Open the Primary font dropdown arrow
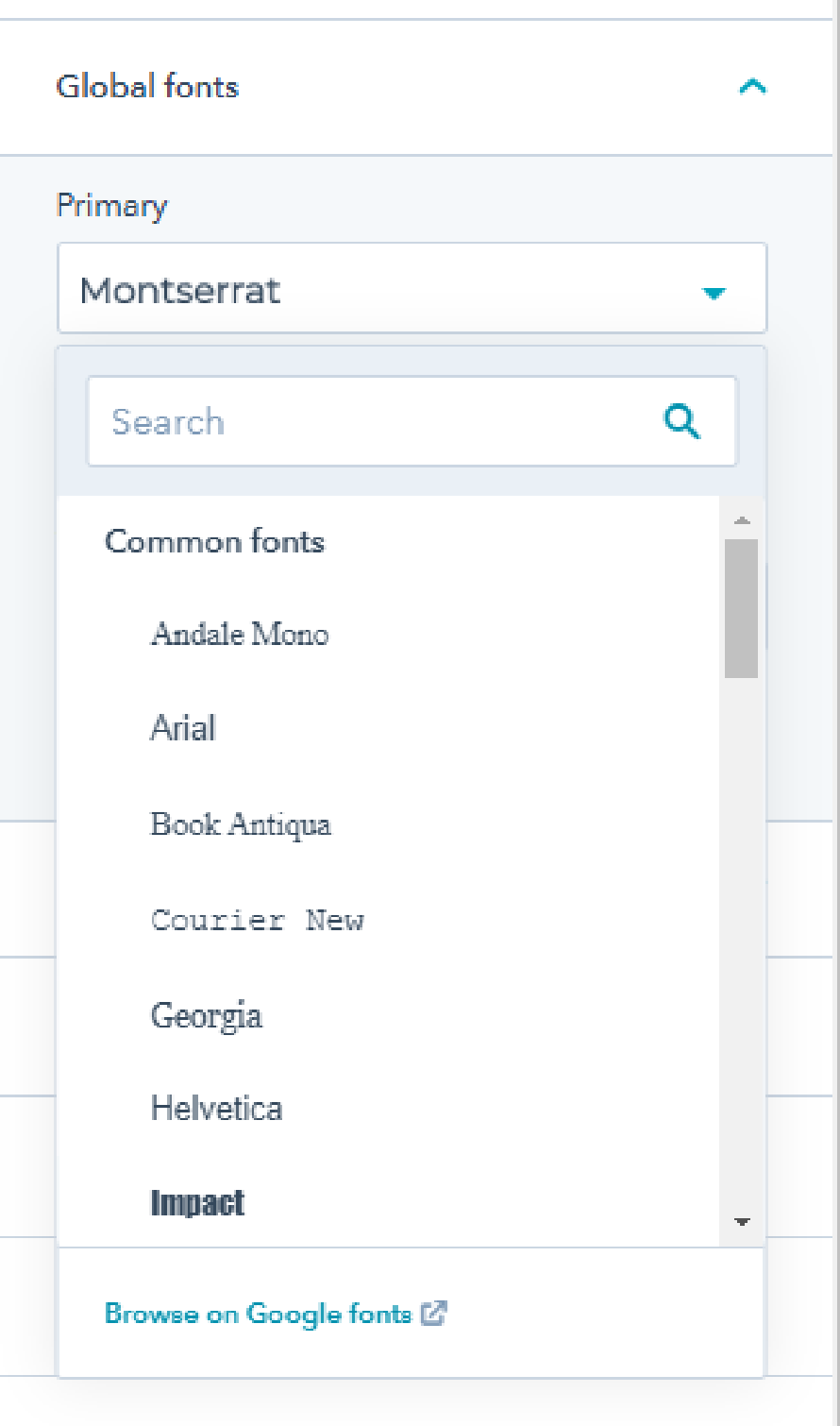The height and width of the screenshot is (1426, 840). click(x=714, y=293)
